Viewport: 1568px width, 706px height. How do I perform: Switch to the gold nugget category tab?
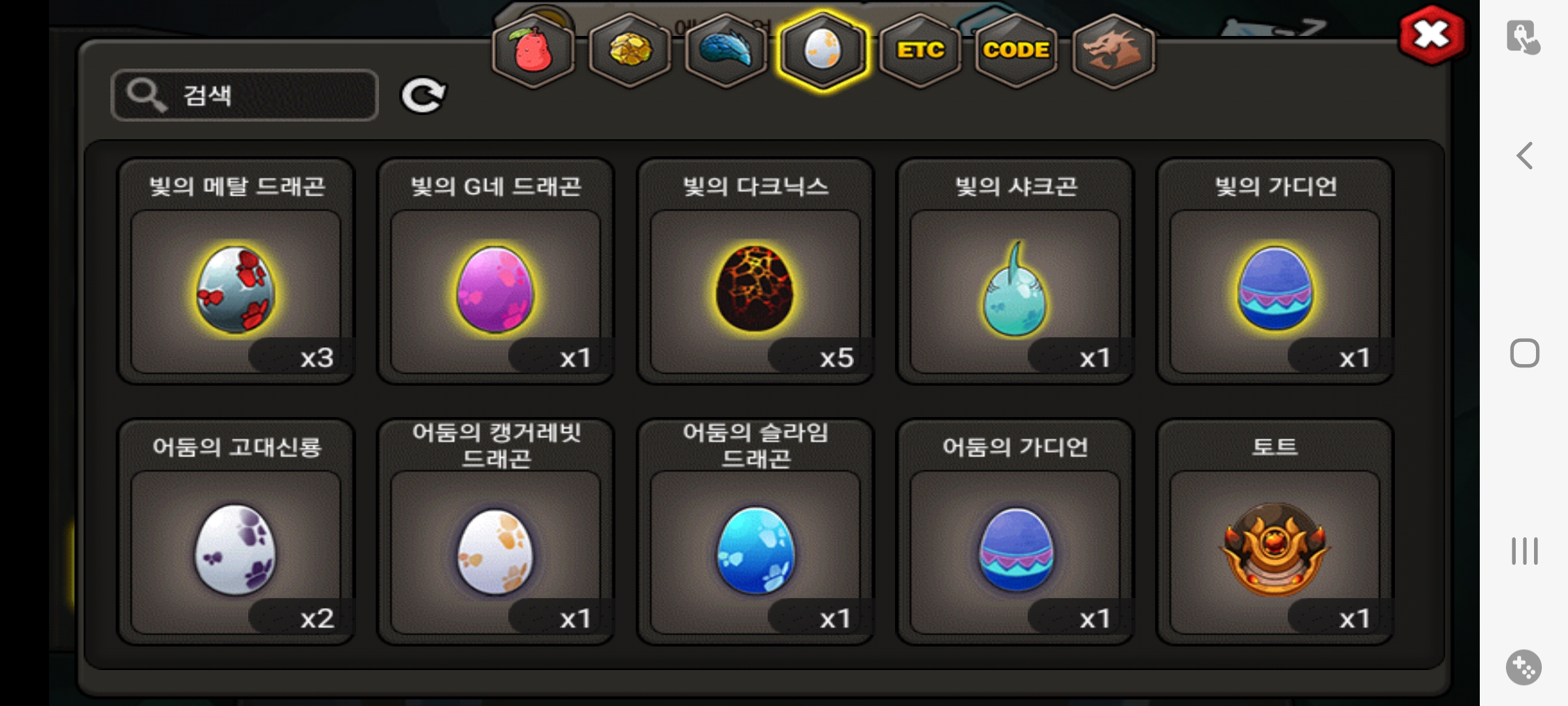[x=630, y=50]
